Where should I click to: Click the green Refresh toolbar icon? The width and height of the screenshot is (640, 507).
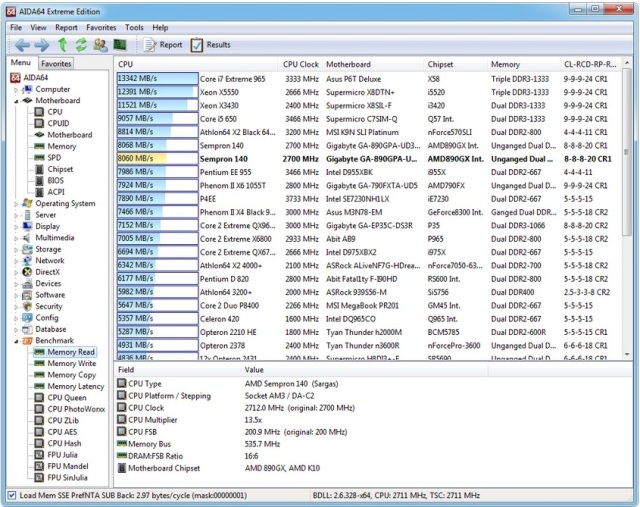[81, 44]
